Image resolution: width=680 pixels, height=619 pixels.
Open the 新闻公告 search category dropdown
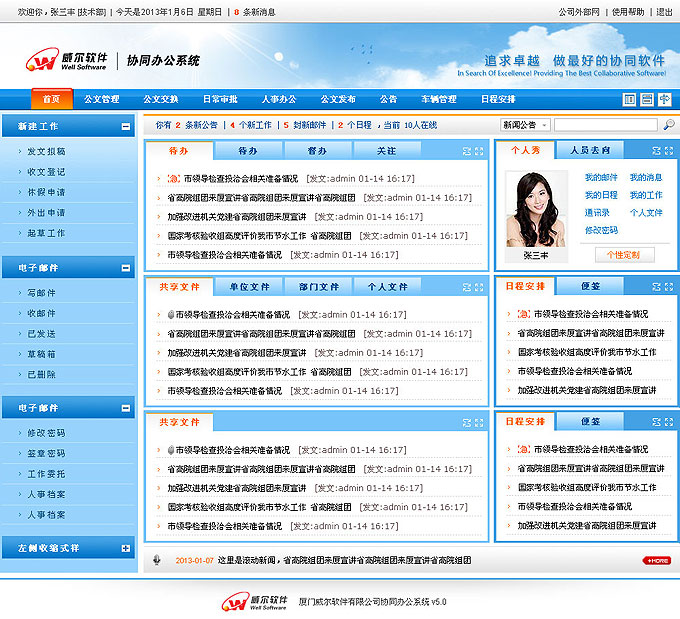tap(525, 125)
